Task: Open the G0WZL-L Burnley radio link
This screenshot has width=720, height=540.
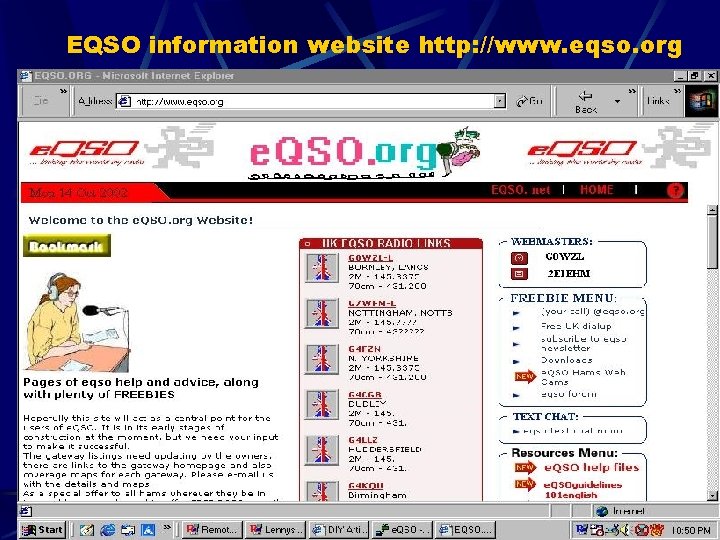Action: [370, 258]
